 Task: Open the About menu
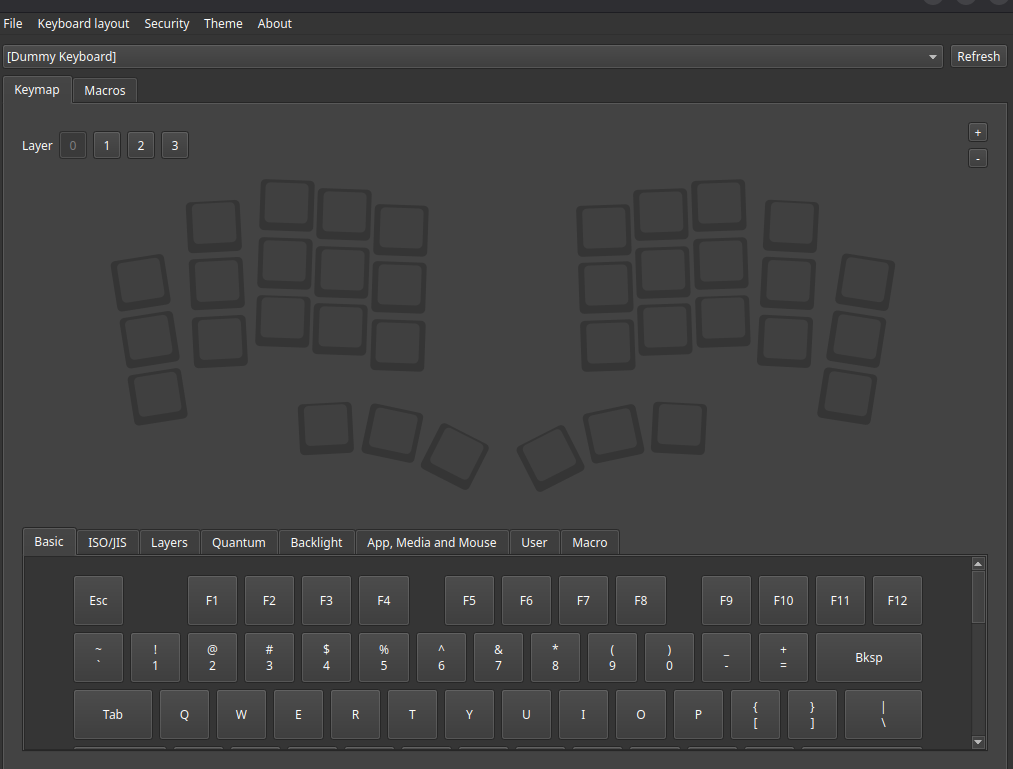pos(274,23)
